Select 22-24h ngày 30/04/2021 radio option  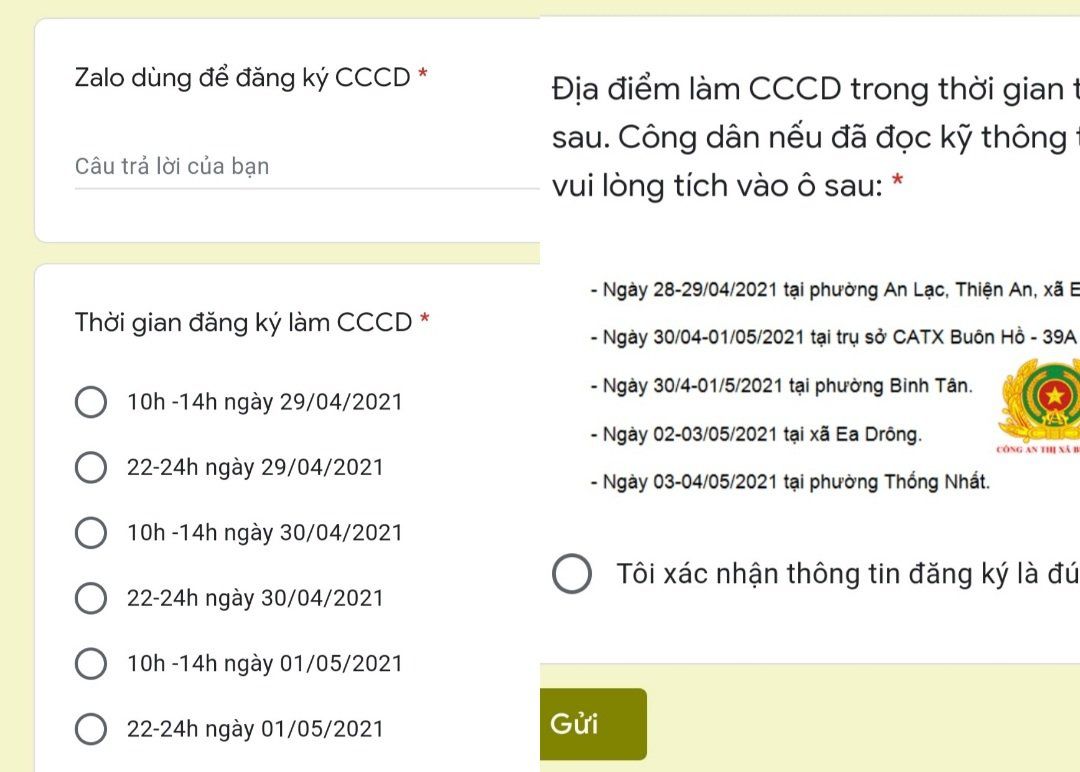pyautogui.click(x=92, y=598)
